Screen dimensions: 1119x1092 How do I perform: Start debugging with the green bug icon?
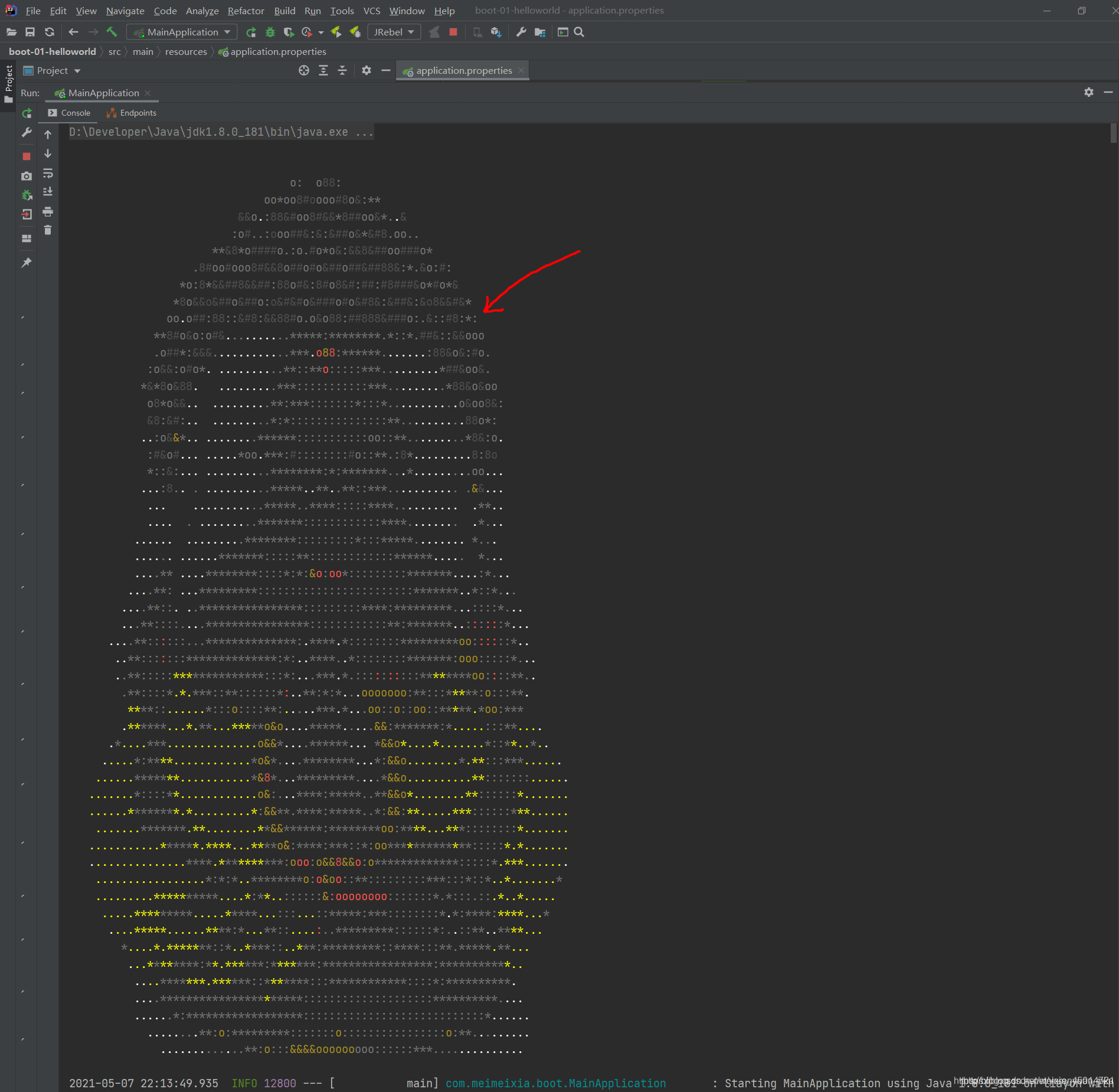(x=270, y=32)
